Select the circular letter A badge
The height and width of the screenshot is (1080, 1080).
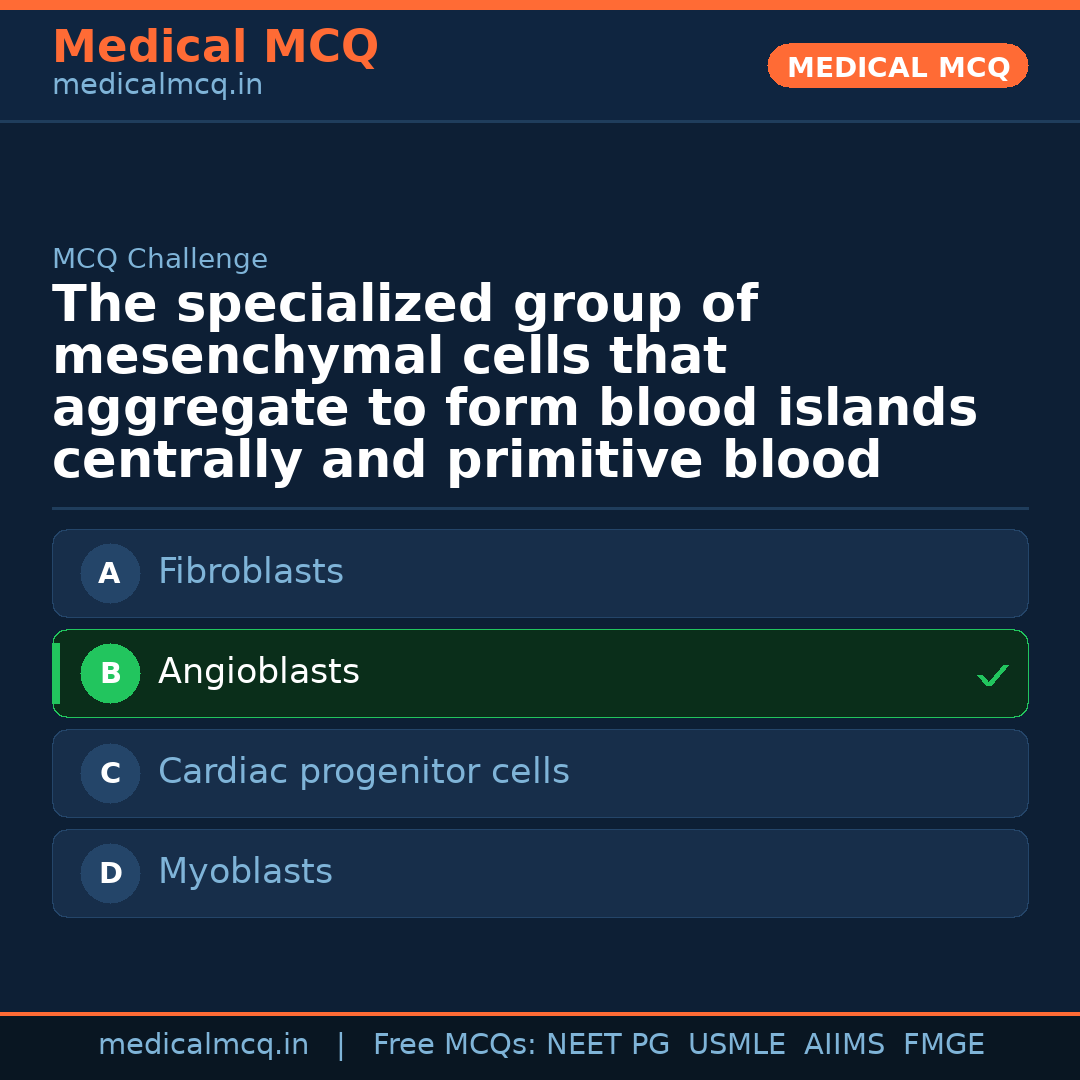click(x=110, y=573)
